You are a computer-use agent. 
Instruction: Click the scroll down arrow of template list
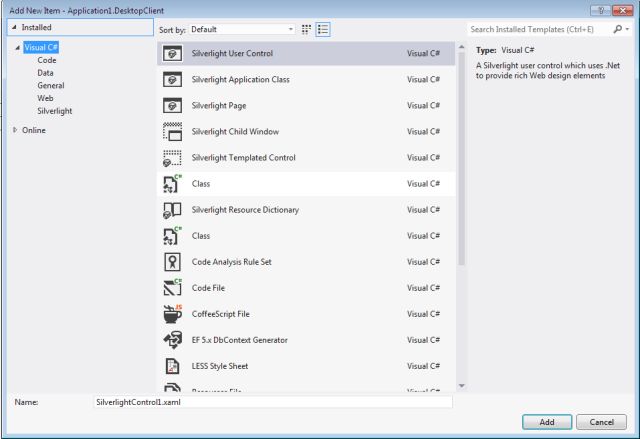[x=462, y=386]
